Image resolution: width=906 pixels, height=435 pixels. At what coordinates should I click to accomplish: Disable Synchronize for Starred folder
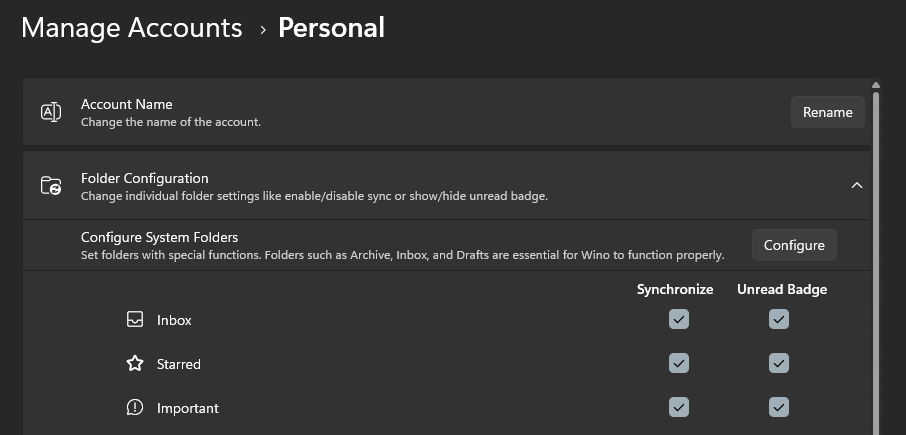[678, 363]
